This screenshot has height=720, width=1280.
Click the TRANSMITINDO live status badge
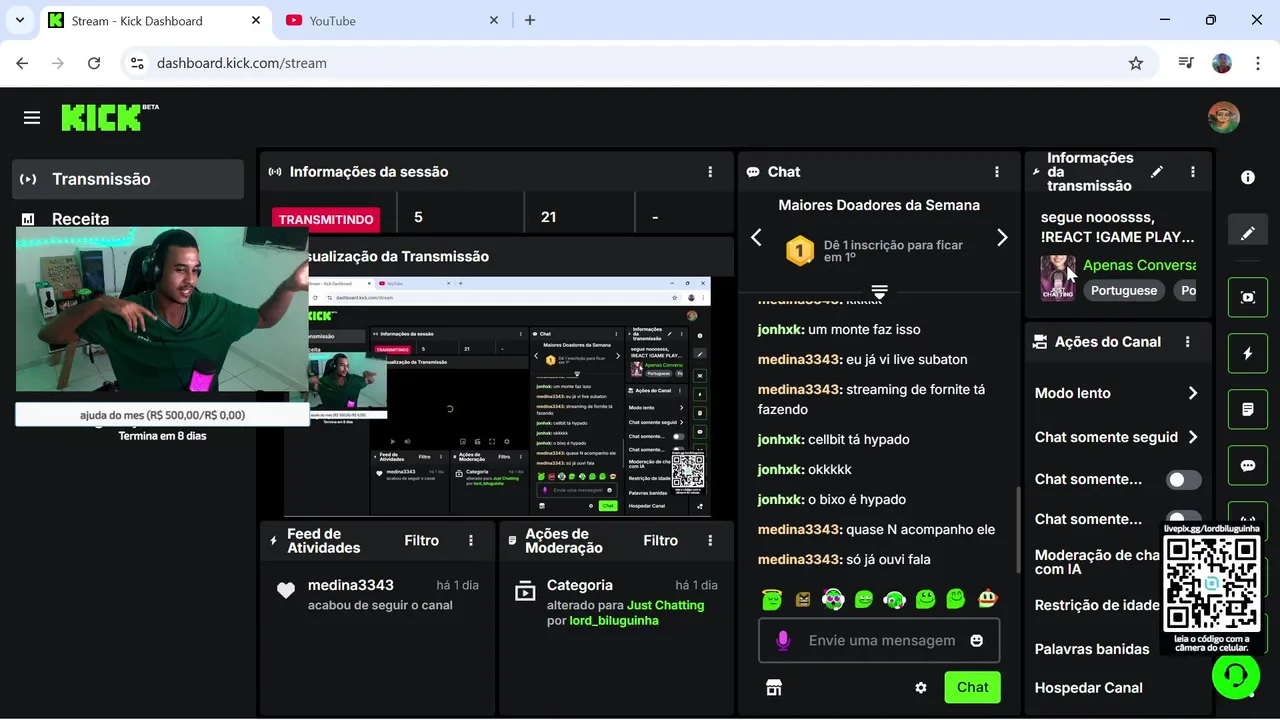[327, 219]
